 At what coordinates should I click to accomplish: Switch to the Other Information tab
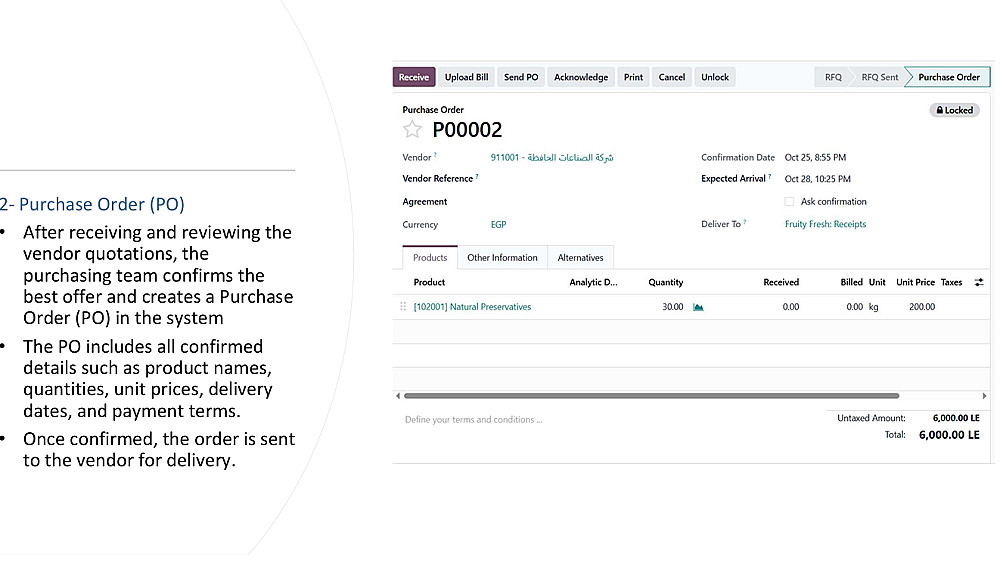click(502, 258)
